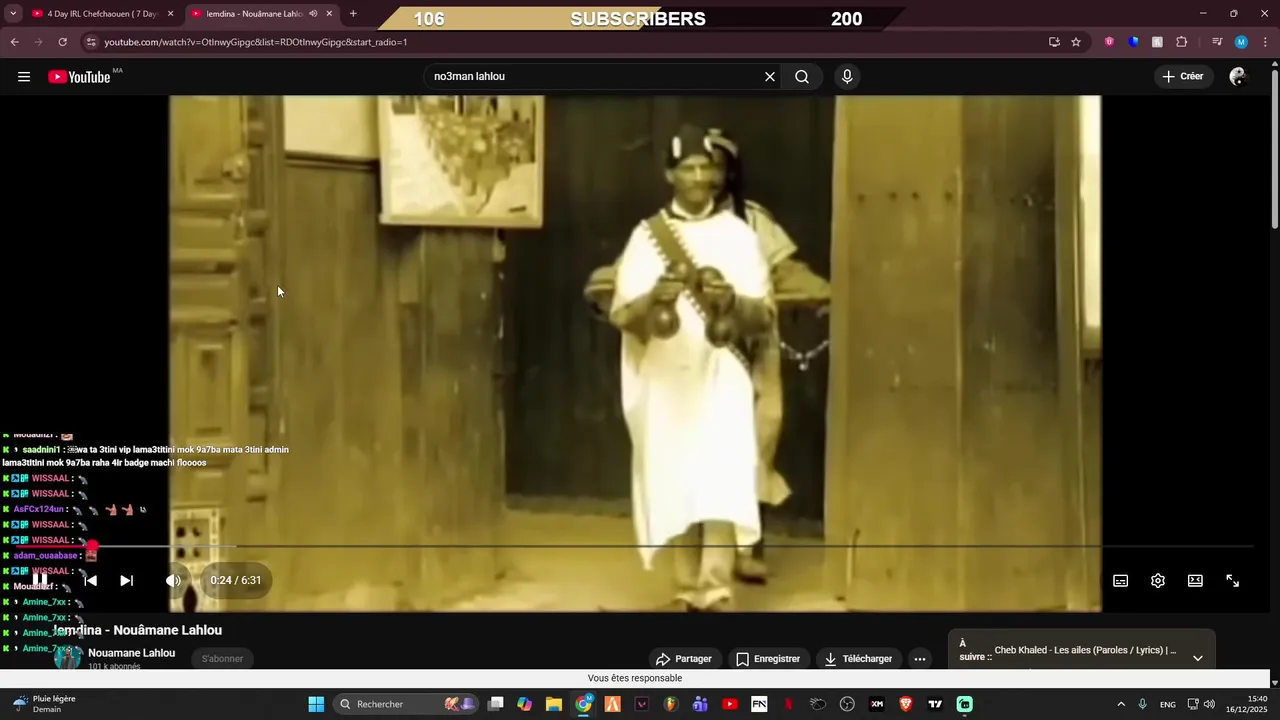This screenshot has width=1280, height=720.
Task: Open the media control toolbar icon
Action: [1217, 42]
